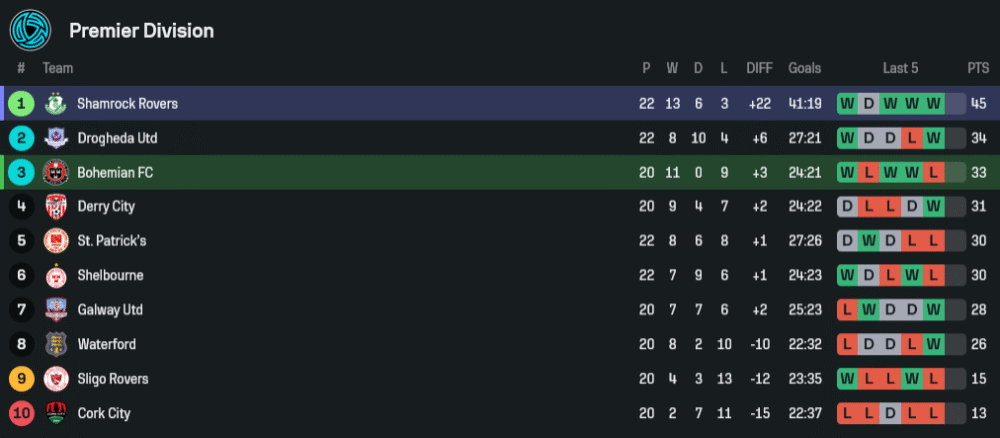The width and height of the screenshot is (1000, 438).
Task: Click the position 1 rank badge
Action: pos(21,104)
